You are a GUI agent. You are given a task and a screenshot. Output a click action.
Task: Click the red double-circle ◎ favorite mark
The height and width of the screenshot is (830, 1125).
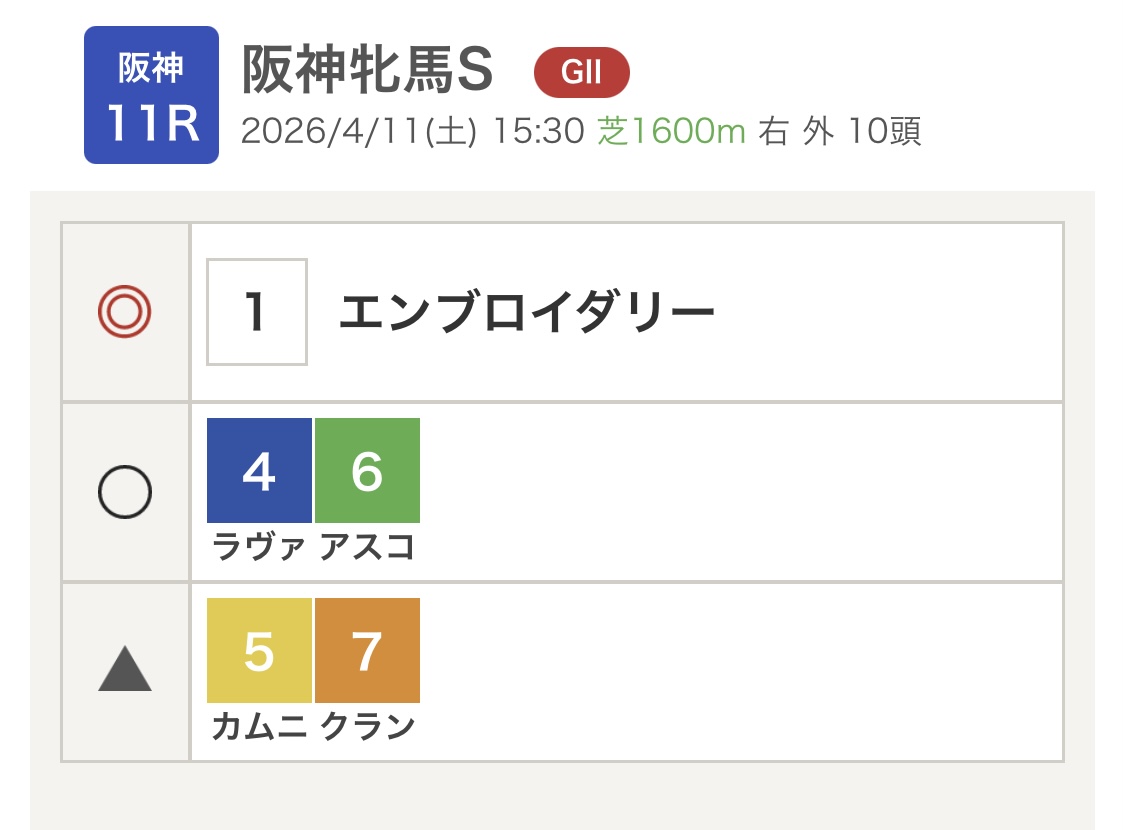click(x=125, y=313)
